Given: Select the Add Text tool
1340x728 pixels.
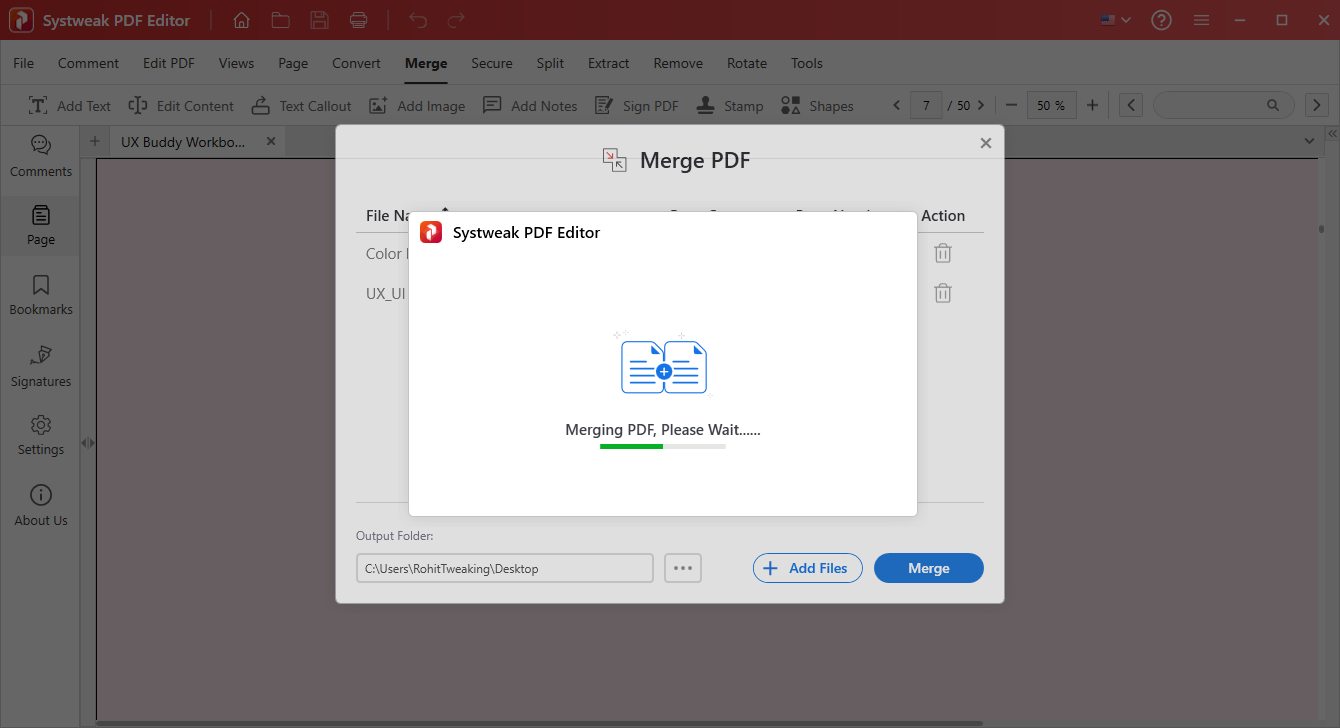Looking at the screenshot, I should [x=69, y=105].
